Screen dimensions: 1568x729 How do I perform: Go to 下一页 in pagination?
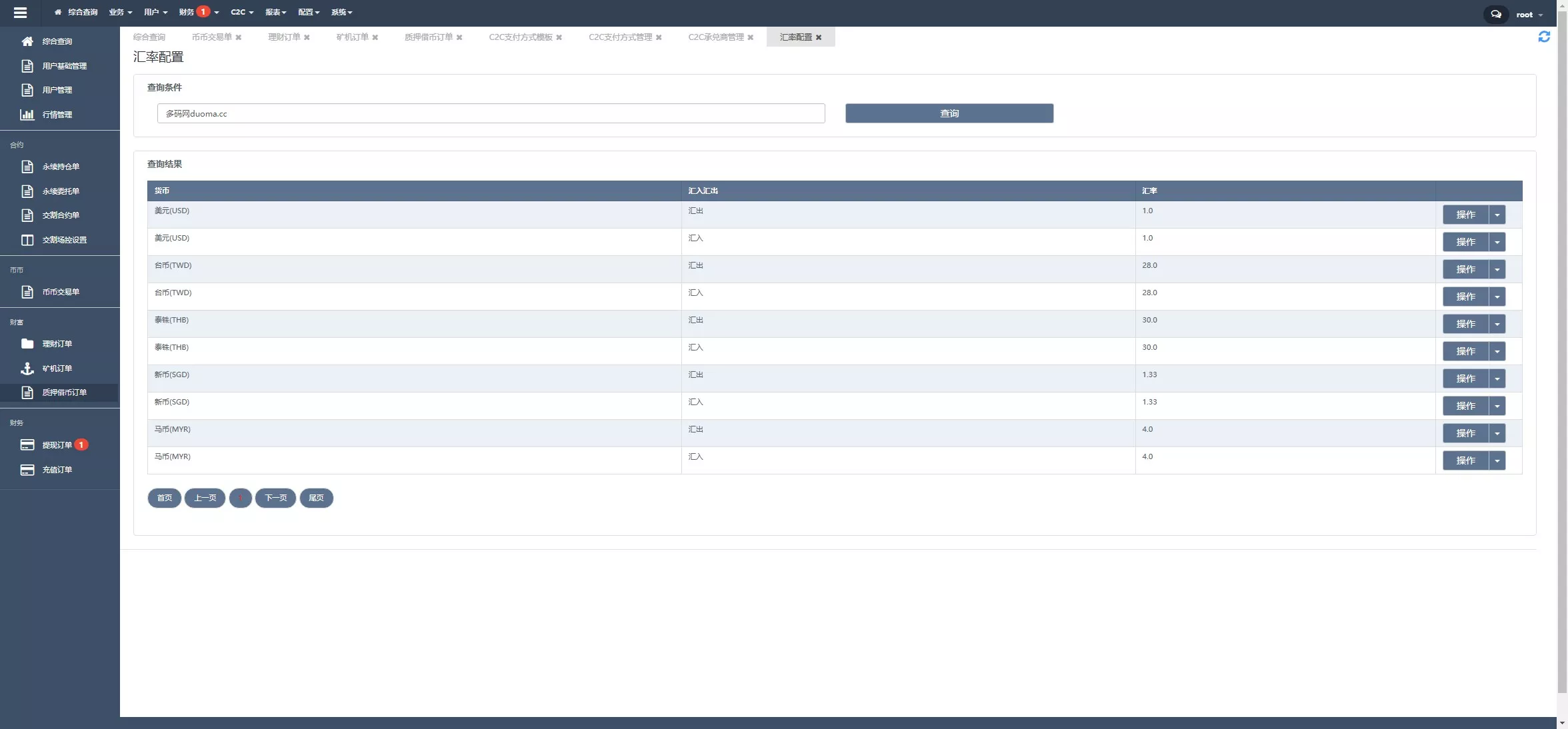pos(275,498)
